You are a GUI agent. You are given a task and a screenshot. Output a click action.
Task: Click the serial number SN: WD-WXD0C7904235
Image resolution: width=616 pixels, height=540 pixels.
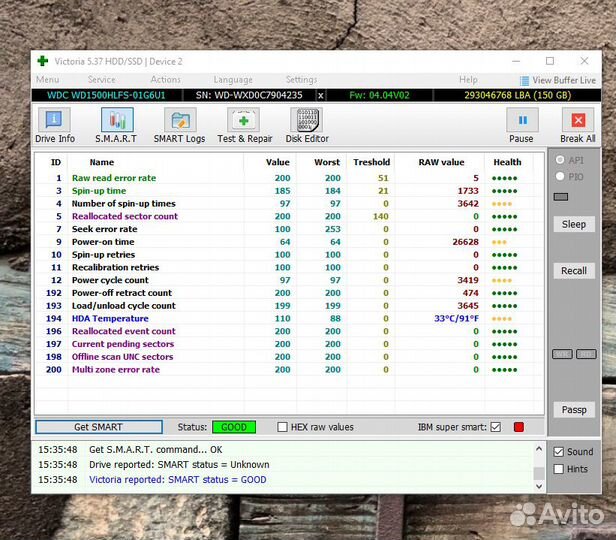point(249,95)
